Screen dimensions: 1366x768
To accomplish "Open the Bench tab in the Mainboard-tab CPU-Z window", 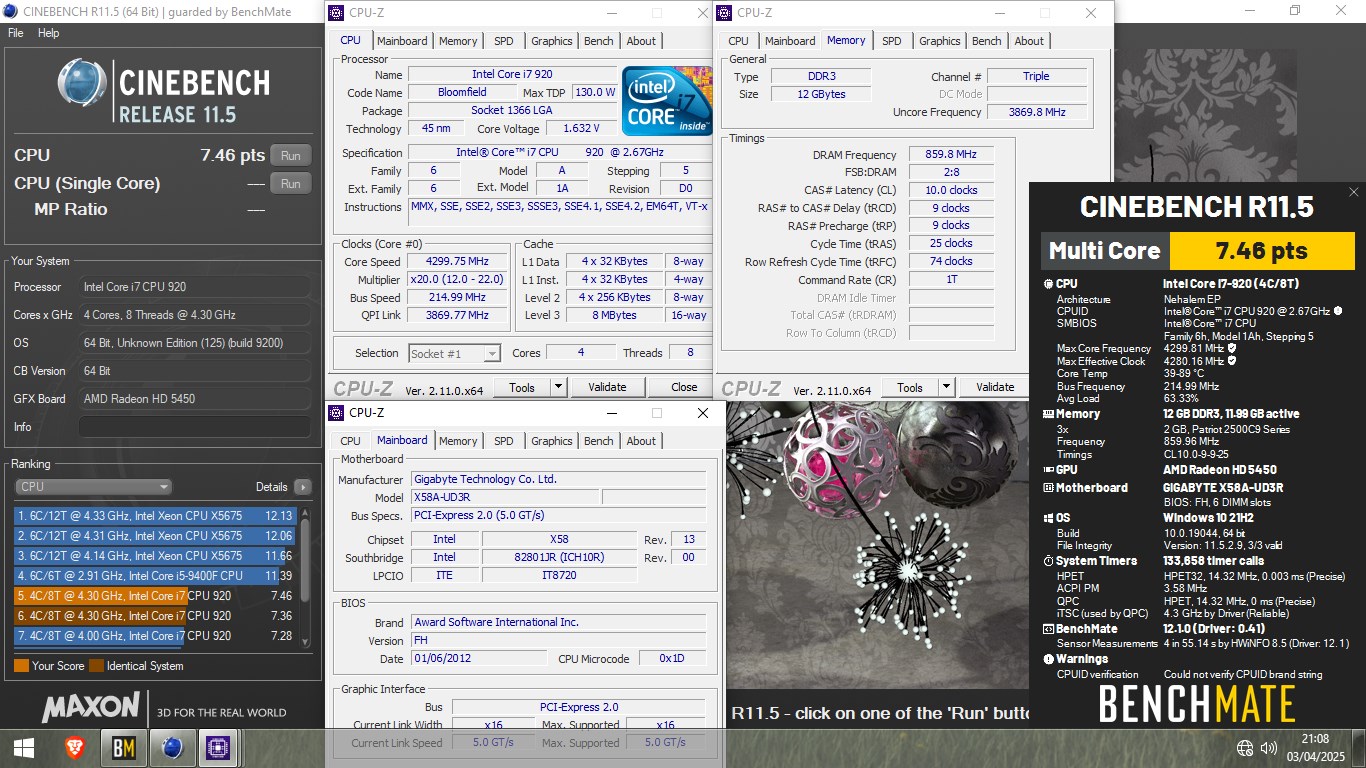I will (x=598, y=441).
